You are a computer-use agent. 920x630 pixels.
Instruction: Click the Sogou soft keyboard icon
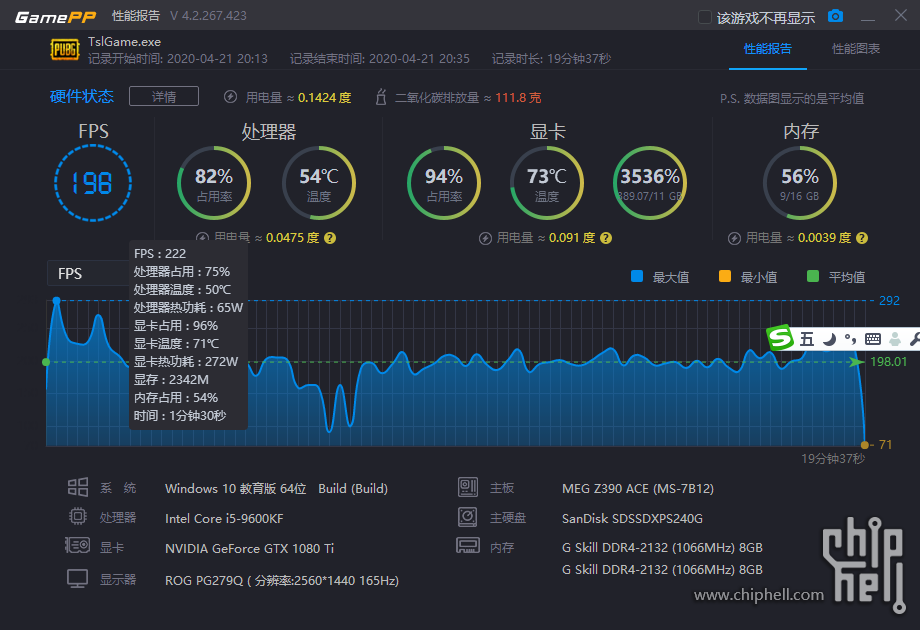pyautogui.click(x=872, y=339)
